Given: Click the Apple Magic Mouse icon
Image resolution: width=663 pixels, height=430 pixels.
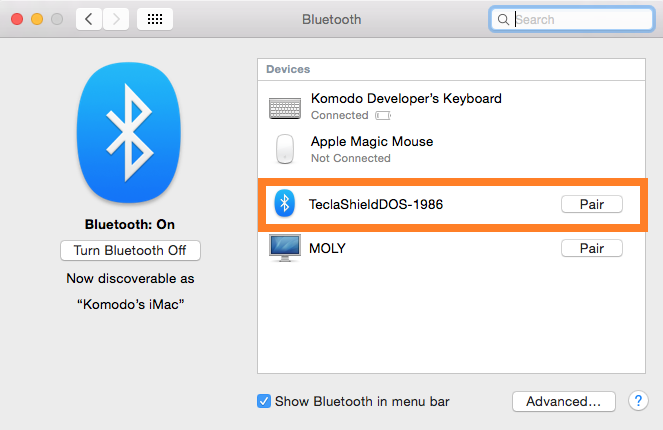Looking at the screenshot, I should point(285,149).
